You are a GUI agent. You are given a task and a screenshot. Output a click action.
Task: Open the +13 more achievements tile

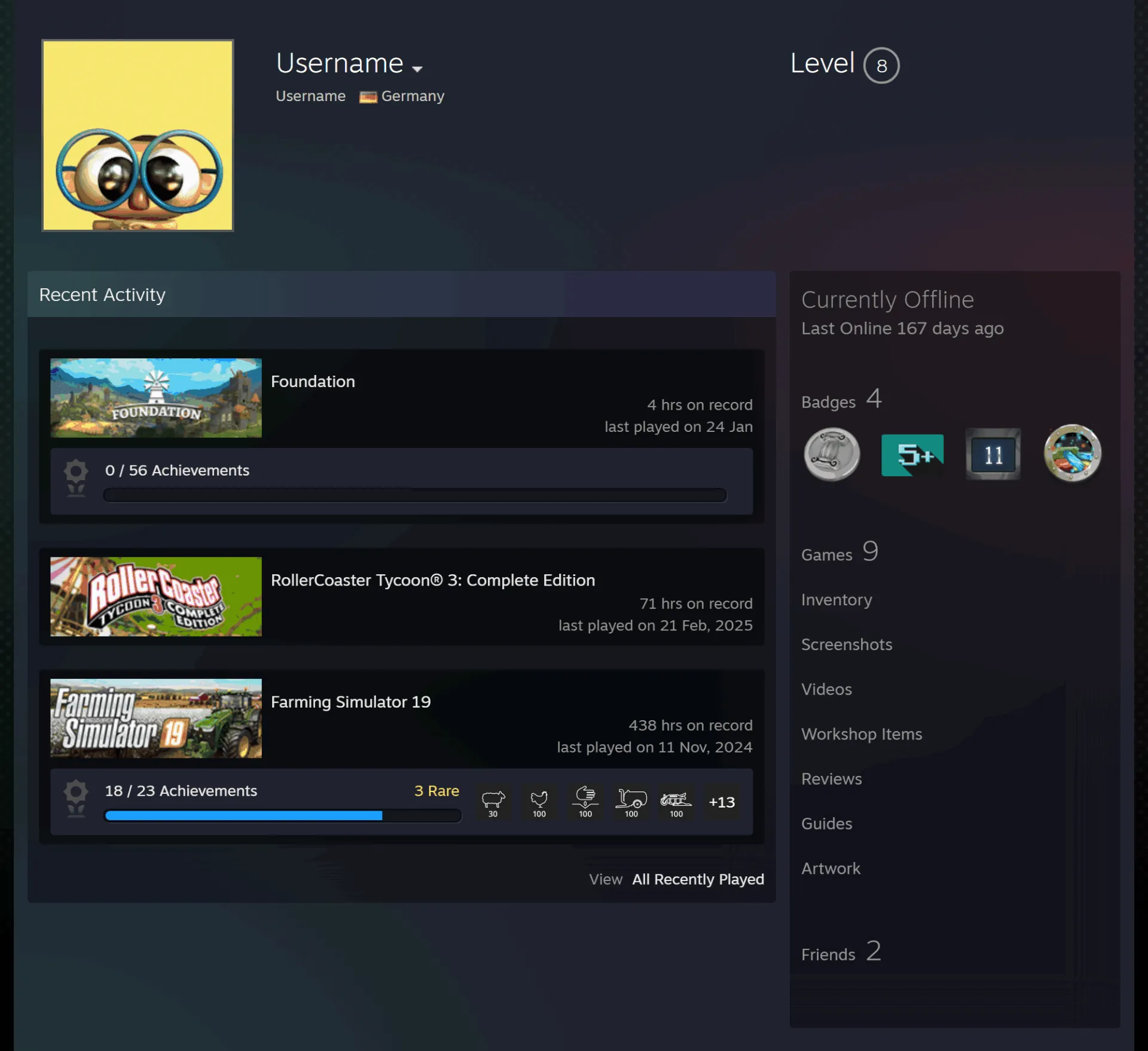click(x=722, y=803)
